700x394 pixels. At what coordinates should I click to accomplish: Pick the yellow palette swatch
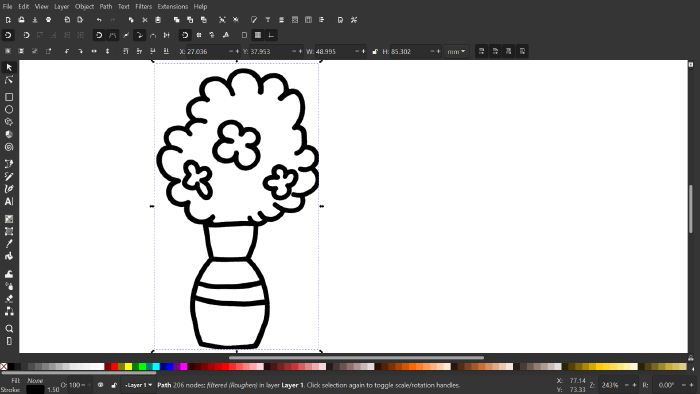pyautogui.click(x=129, y=366)
